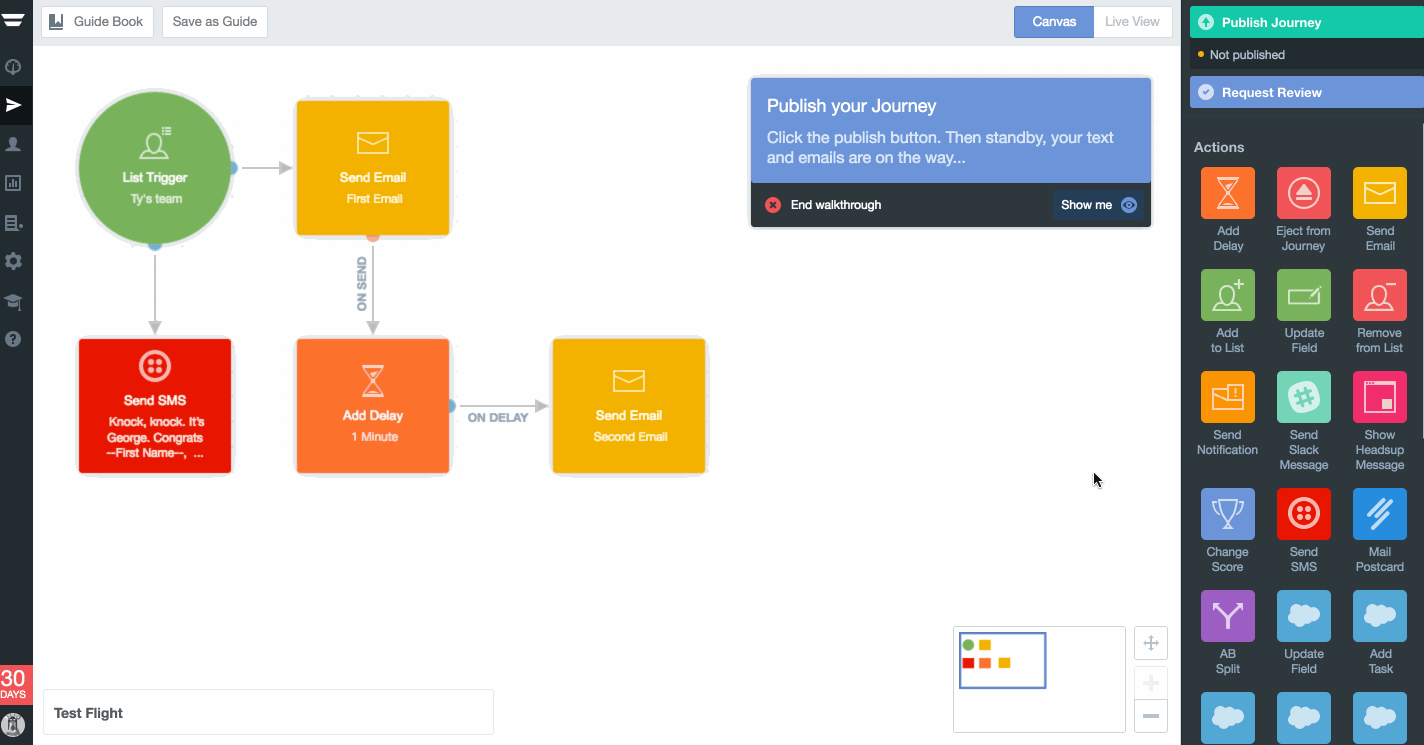This screenshot has width=1424, height=745.
Task: Click Request Review button
Action: (1306, 92)
